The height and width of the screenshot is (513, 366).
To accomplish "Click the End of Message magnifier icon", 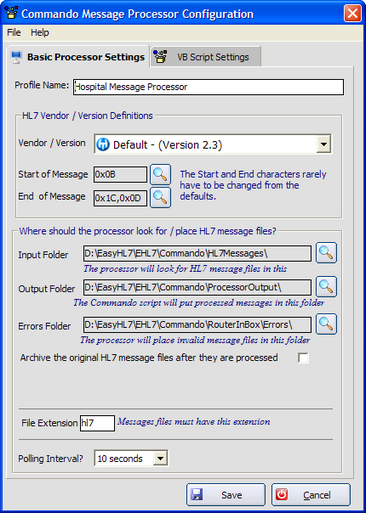I will (160, 198).
